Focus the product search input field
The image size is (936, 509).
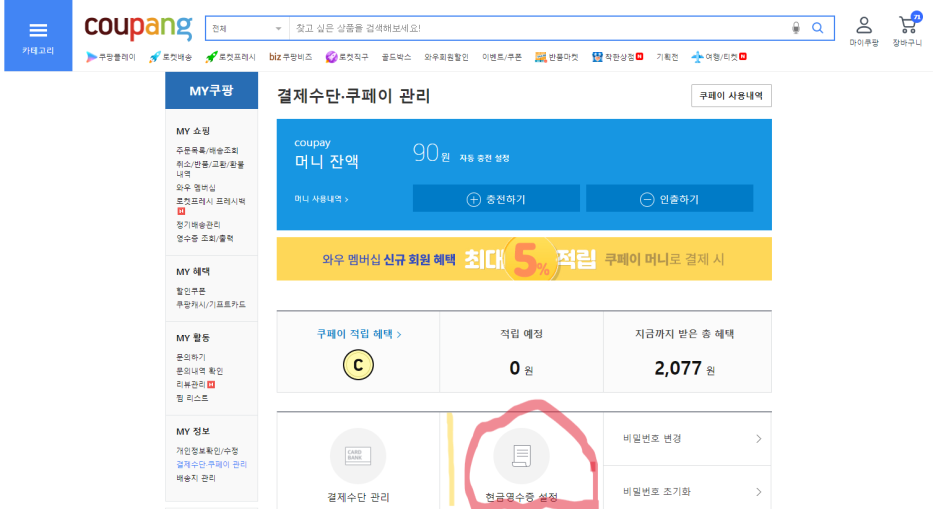pyautogui.click(x=537, y=29)
